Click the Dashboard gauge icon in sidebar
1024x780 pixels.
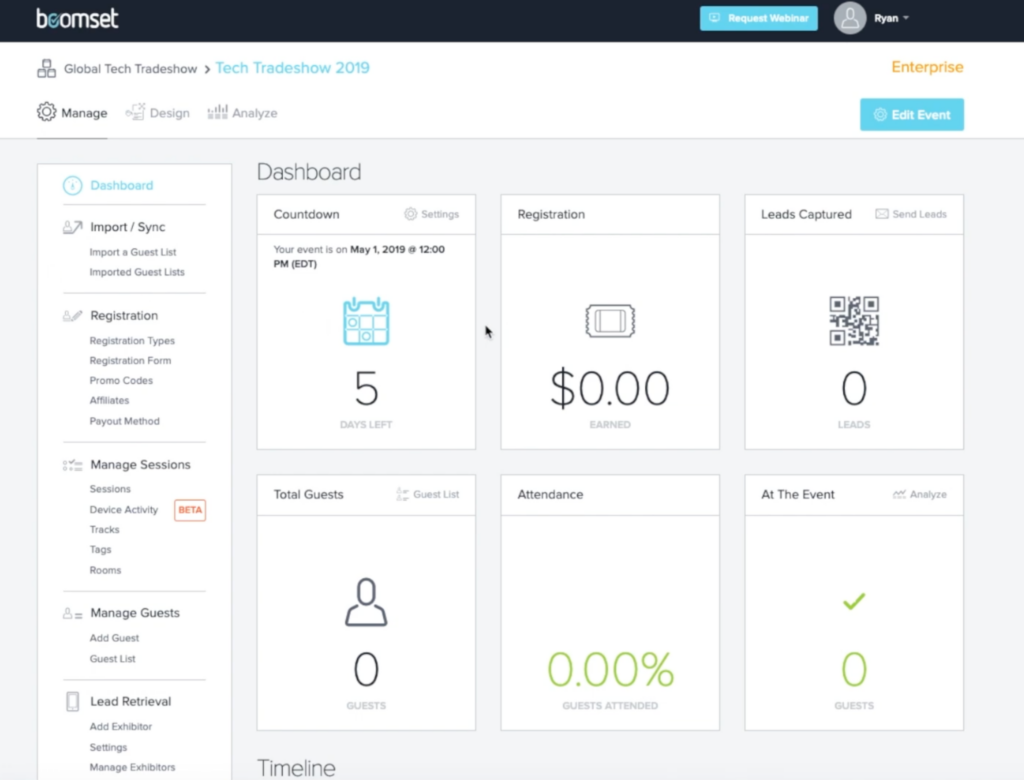click(x=72, y=186)
